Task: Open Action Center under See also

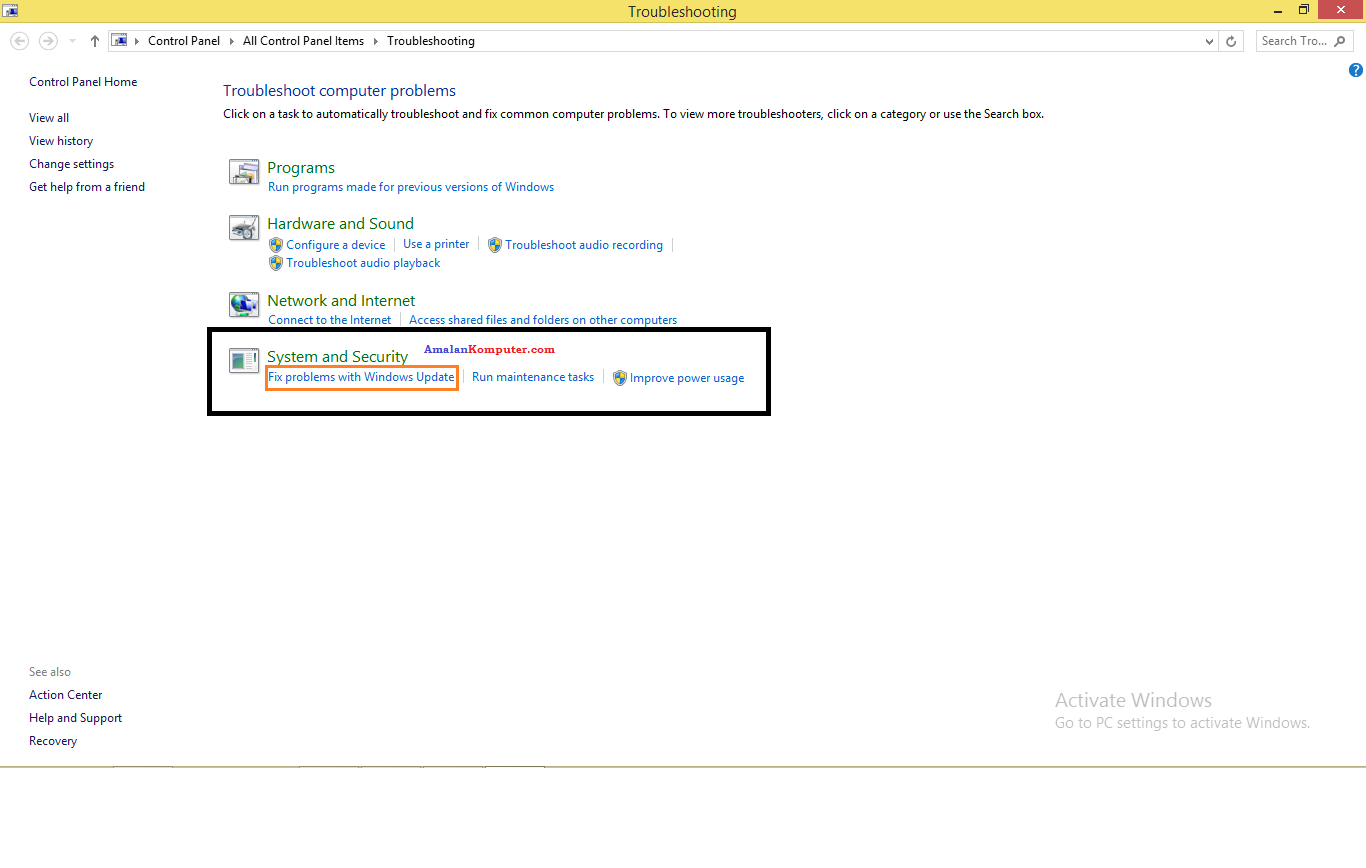Action: point(65,694)
